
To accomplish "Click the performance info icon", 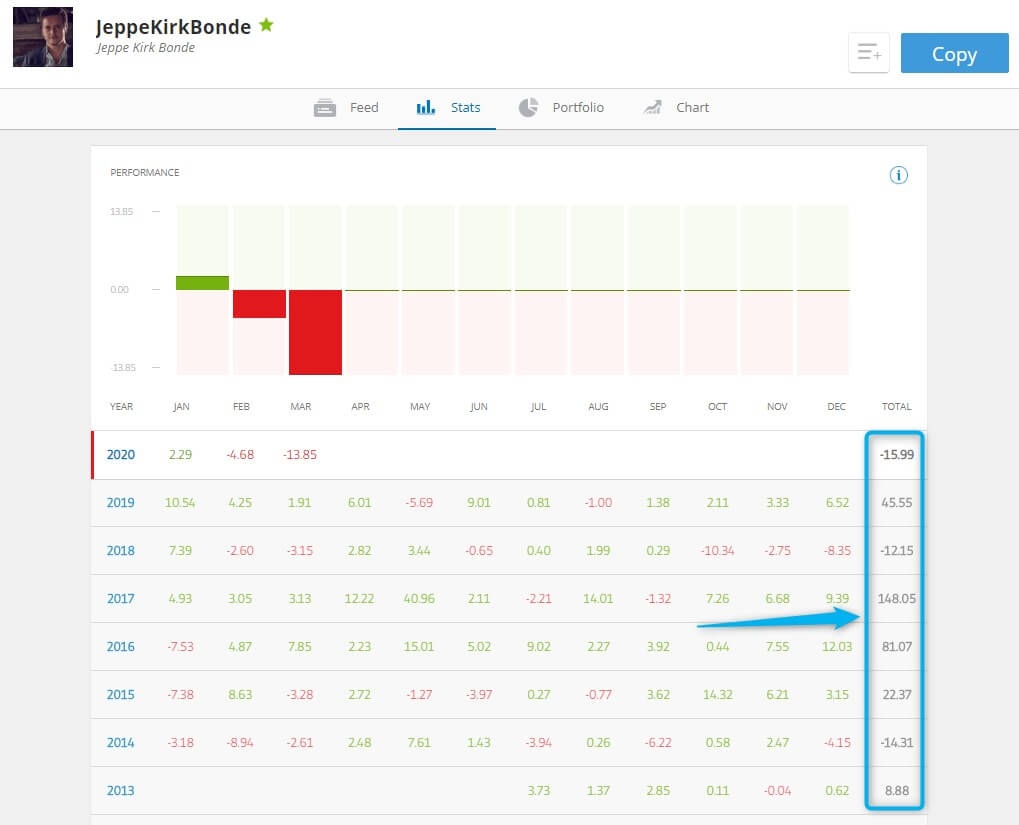I will pos(898,176).
